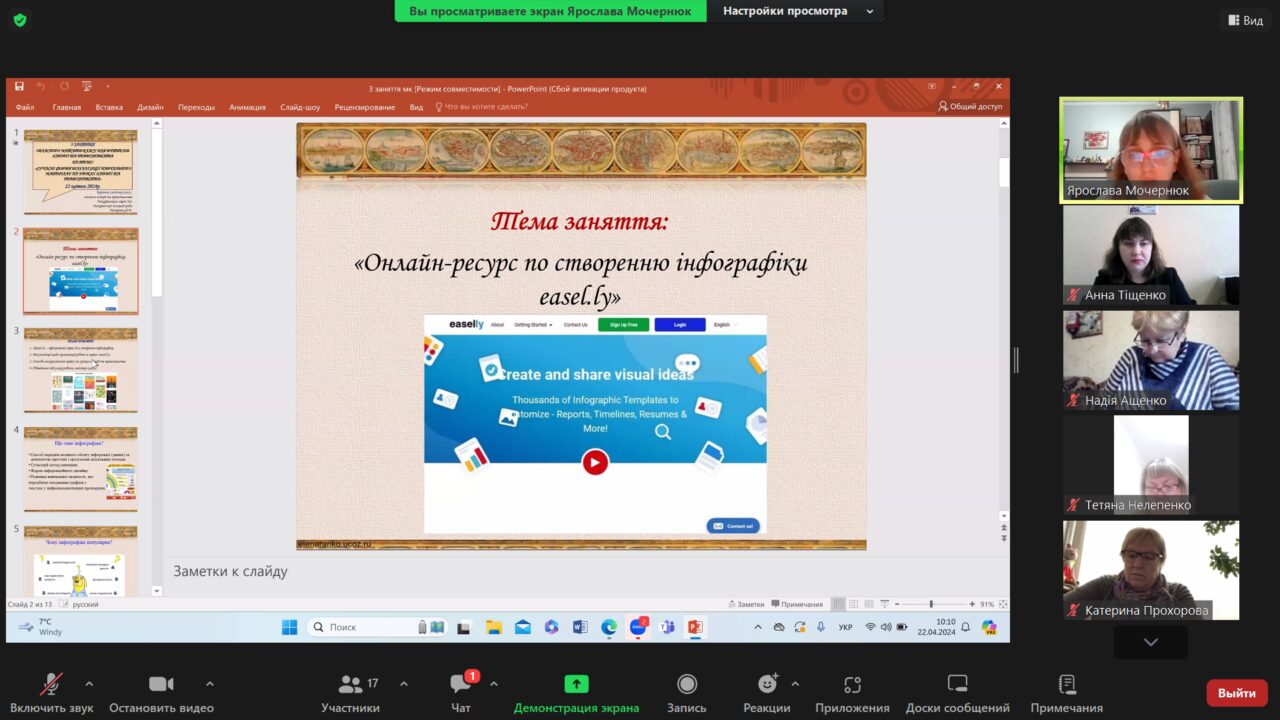Start recording with the Запись icon

687,684
